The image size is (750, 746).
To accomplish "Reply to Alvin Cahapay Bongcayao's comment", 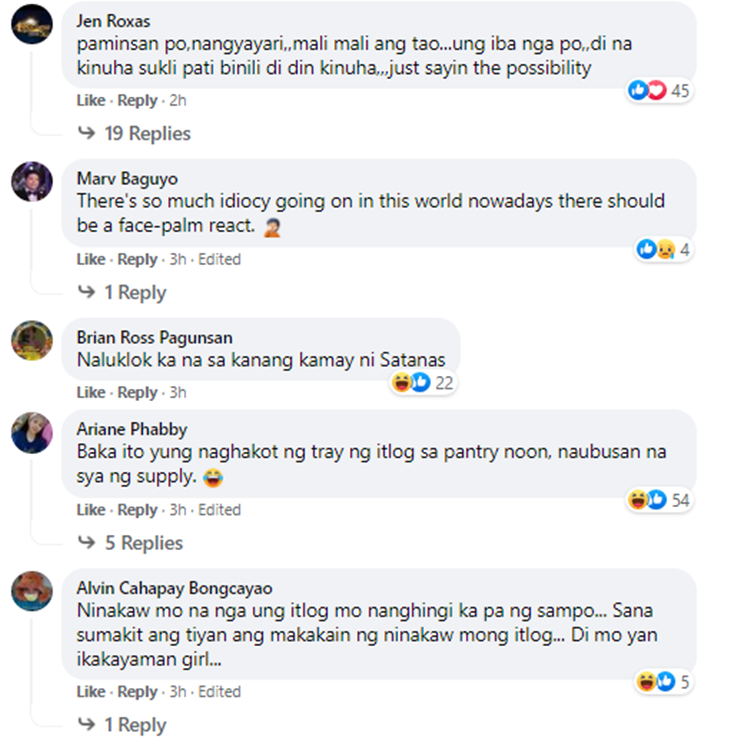I will coord(137,691).
